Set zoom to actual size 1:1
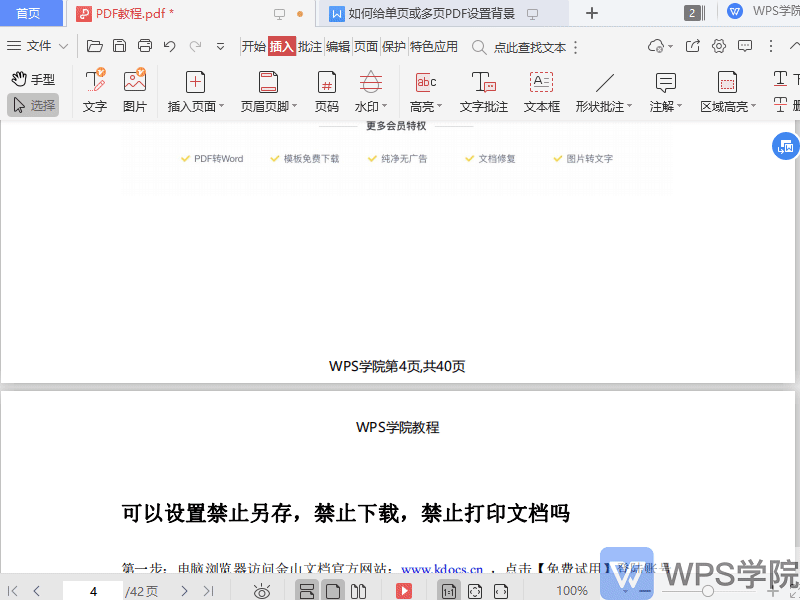800x600 pixels. point(448,591)
